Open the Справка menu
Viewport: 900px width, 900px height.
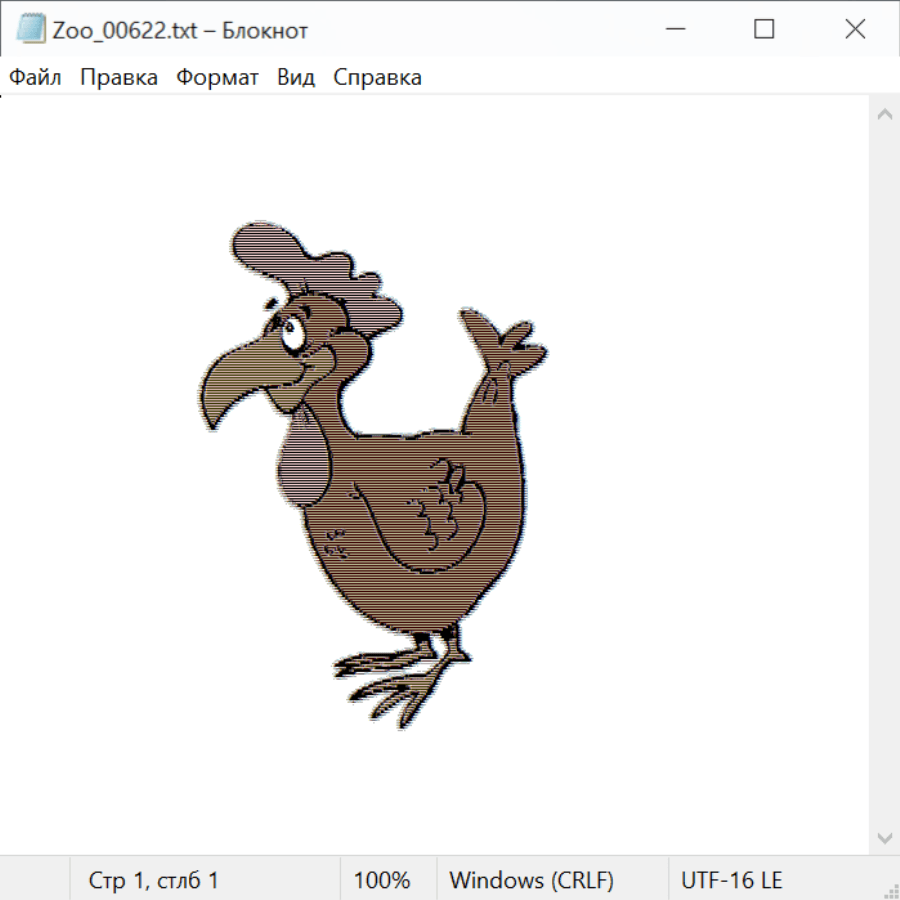[x=377, y=78]
